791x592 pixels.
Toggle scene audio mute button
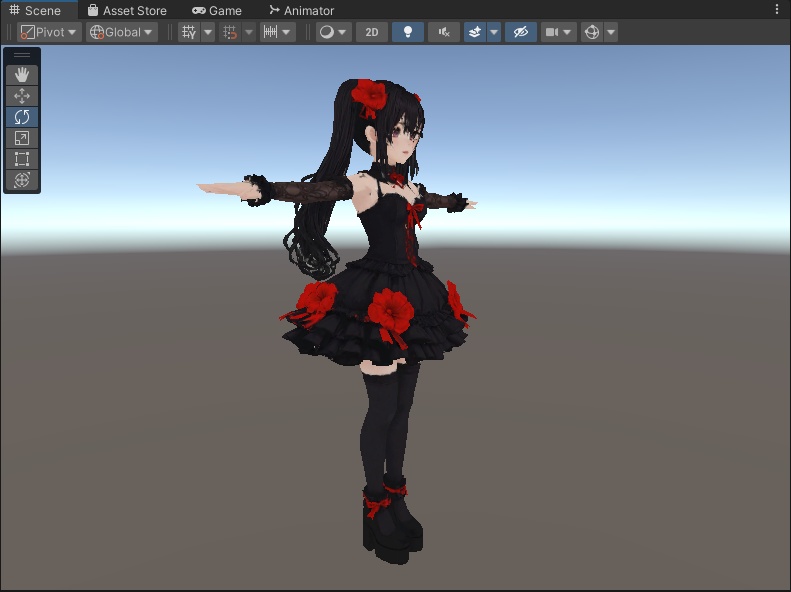(444, 32)
